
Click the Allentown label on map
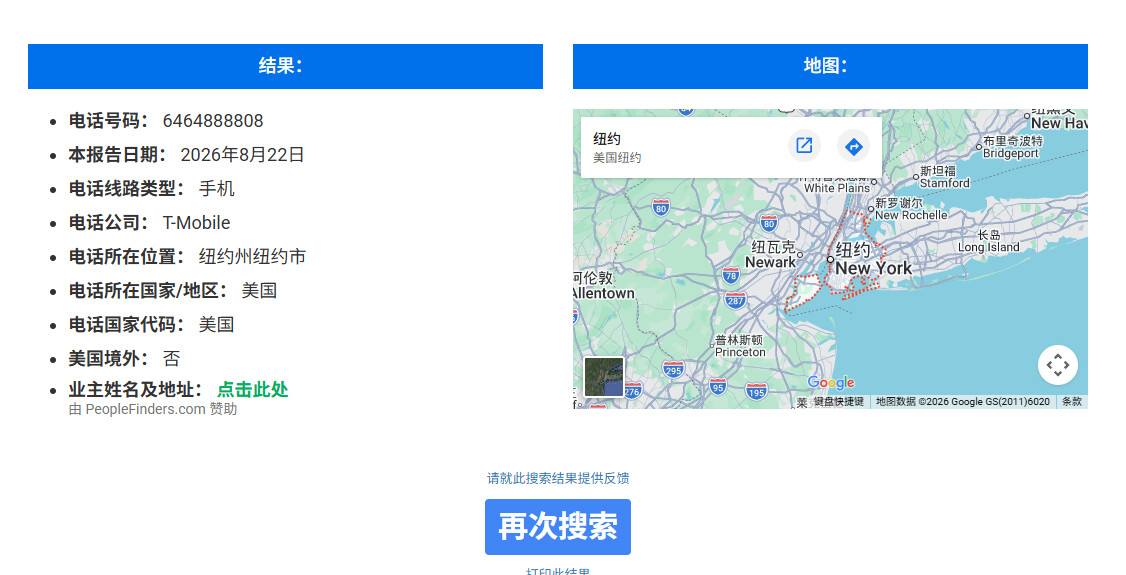604,294
